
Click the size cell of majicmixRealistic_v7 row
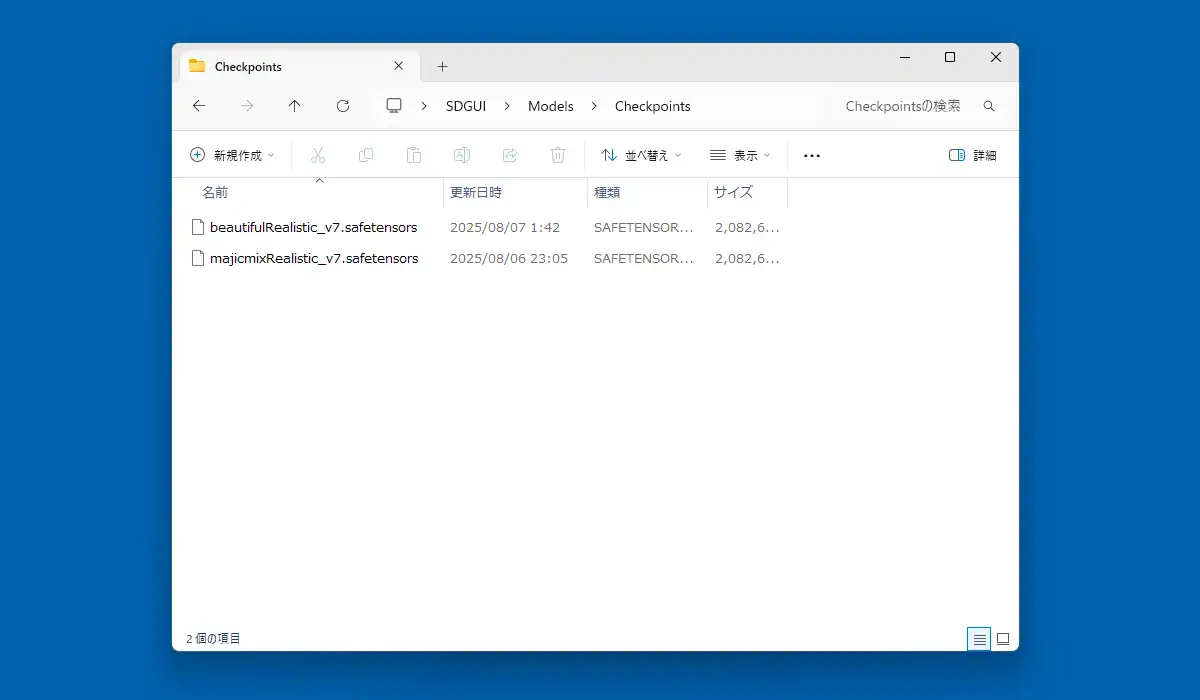coord(747,258)
